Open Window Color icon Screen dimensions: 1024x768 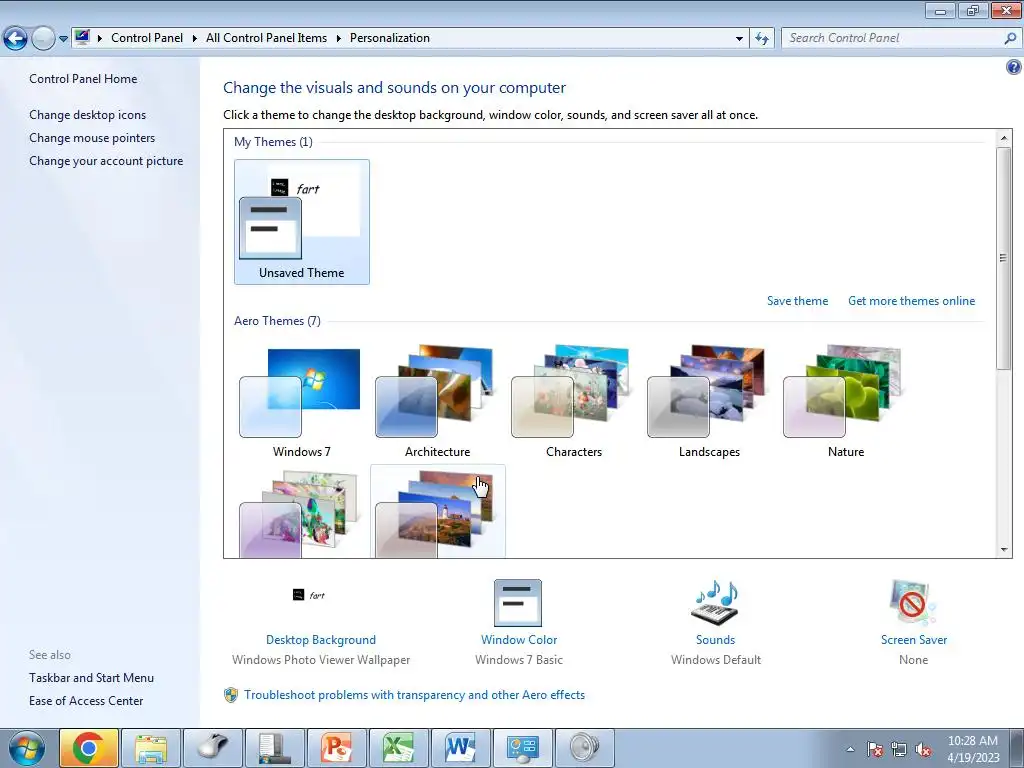pyautogui.click(x=518, y=603)
